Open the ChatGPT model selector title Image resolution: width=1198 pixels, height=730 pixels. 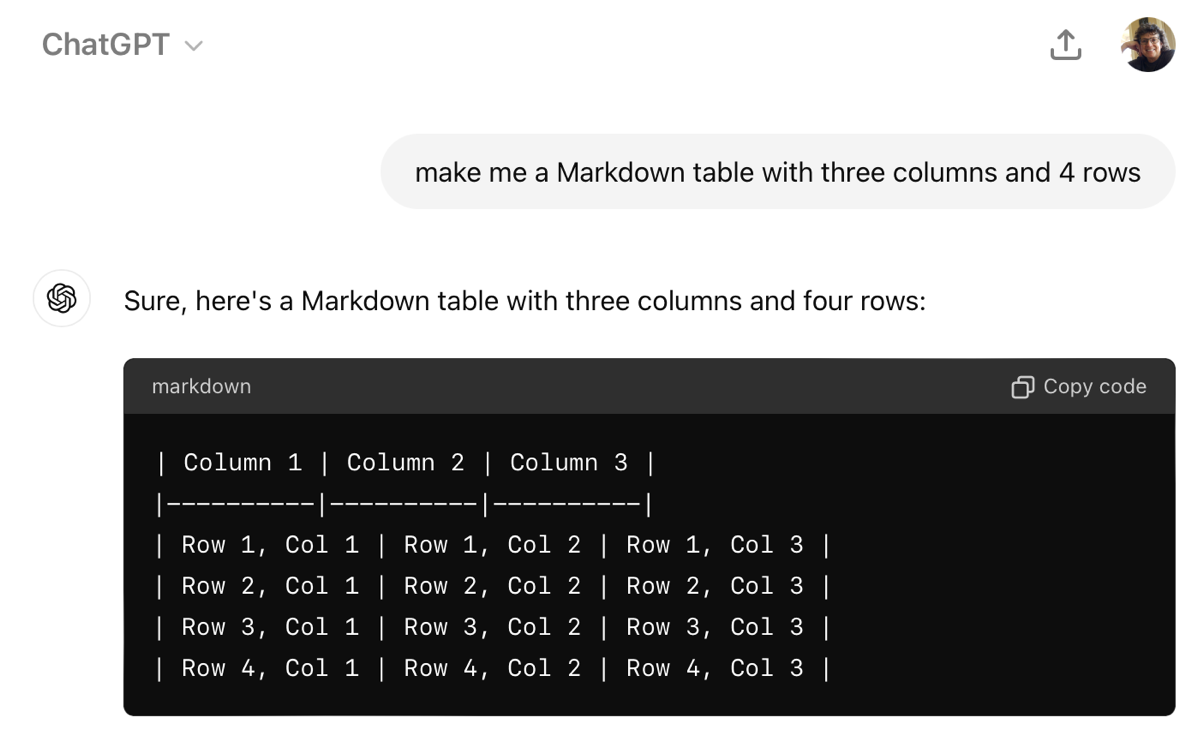coord(106,45)
